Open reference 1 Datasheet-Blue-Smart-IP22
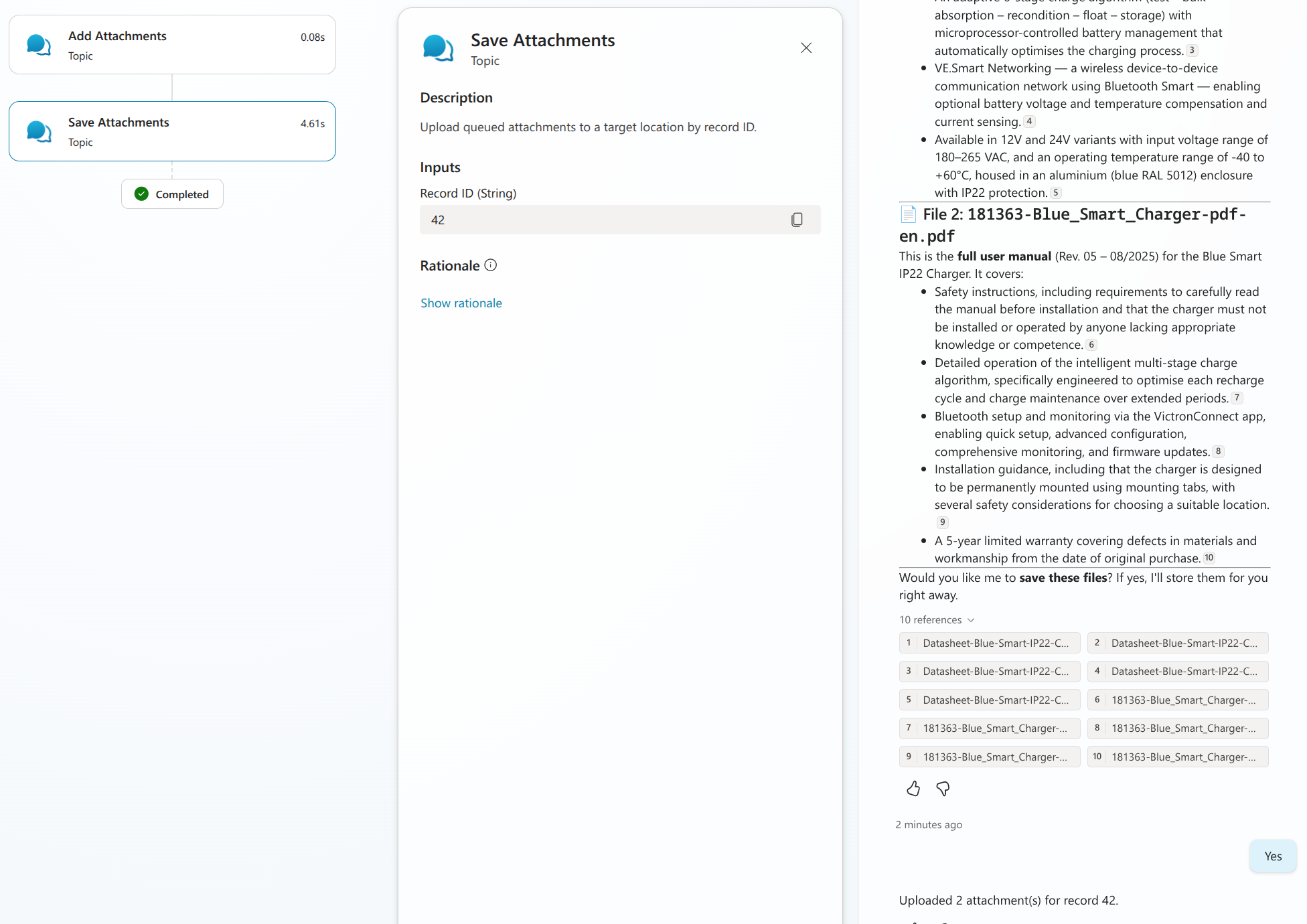 pos(990,643)
